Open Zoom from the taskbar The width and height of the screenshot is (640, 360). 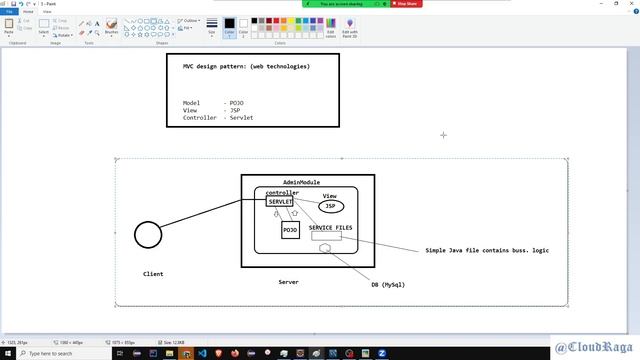coord(382,353)
